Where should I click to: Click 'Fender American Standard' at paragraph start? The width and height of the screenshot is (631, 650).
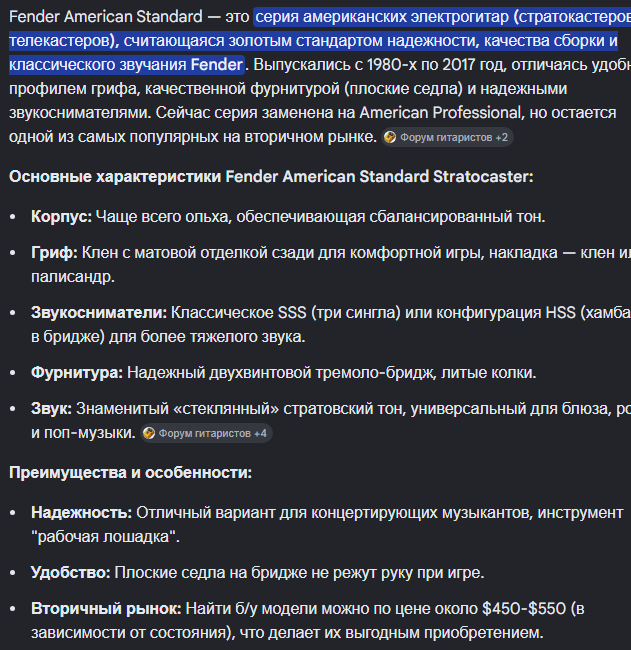tap(106, 17)
